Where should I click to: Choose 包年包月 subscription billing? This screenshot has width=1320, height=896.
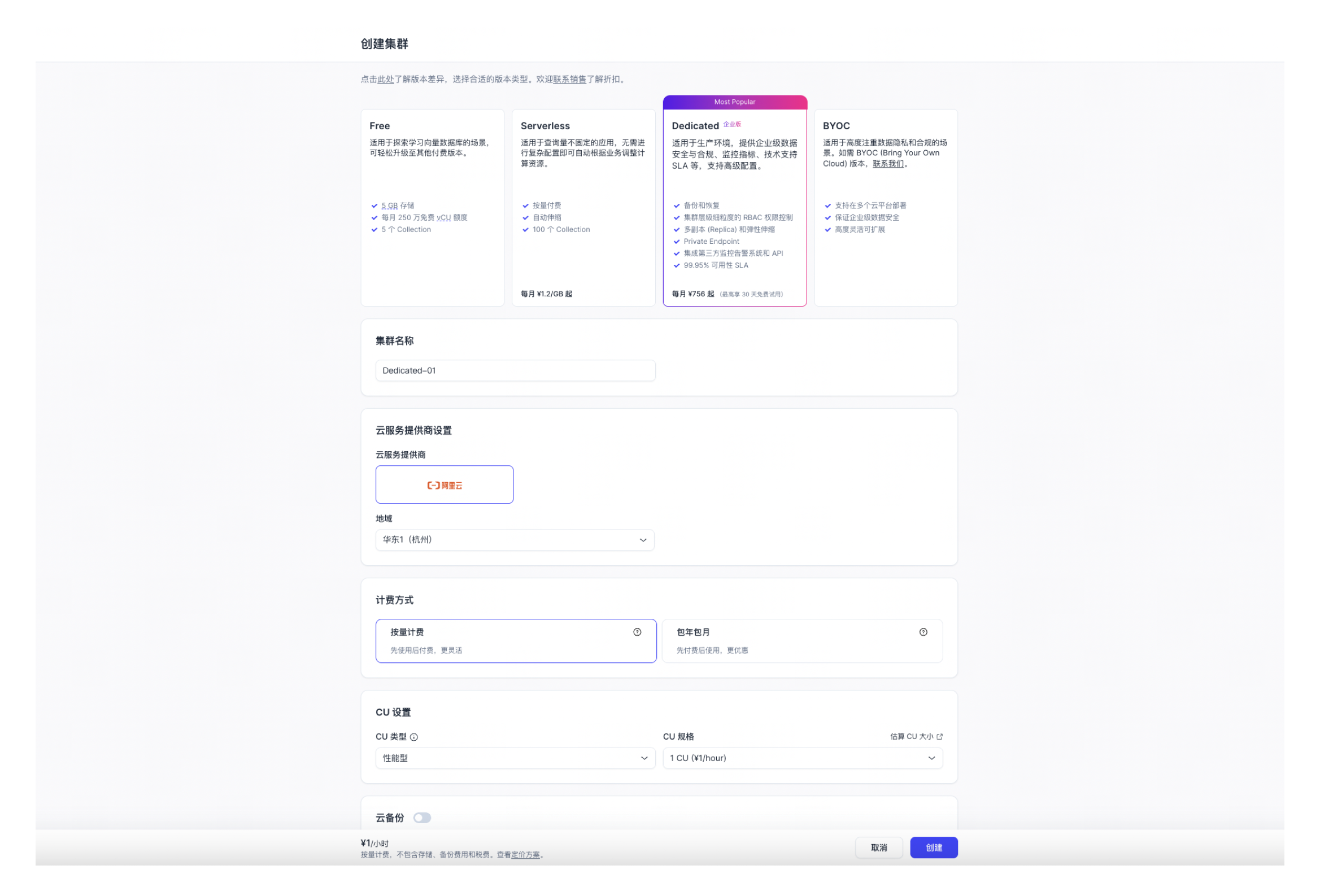coord(802,641)
